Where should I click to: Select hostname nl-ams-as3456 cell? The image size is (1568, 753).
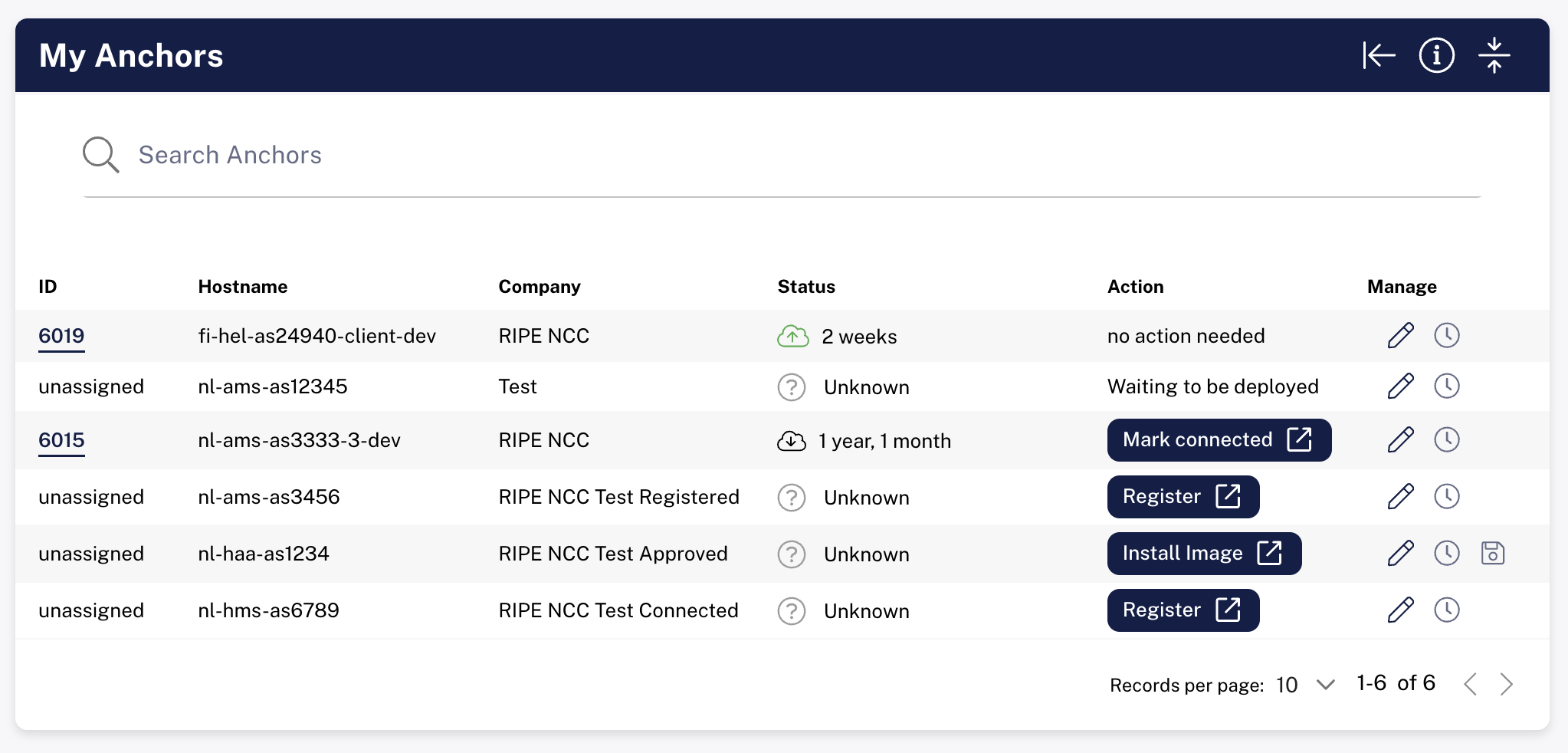point(268,497)
